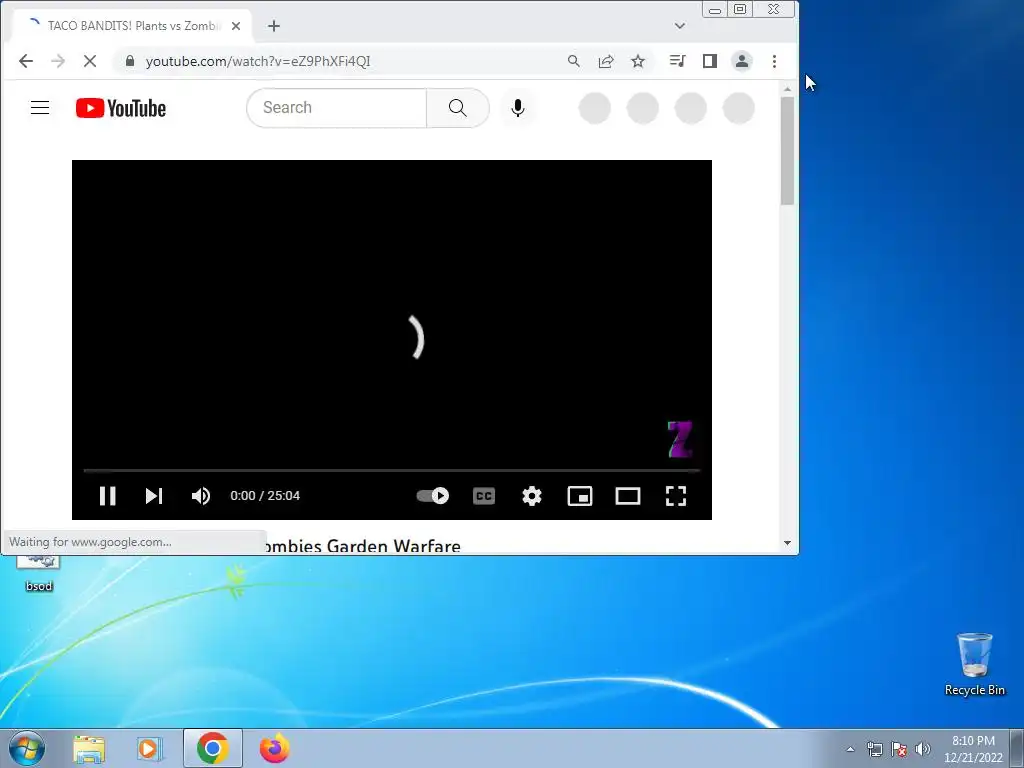
Task: Show hidden tray icons arrow
Action: tap(850, 749)
